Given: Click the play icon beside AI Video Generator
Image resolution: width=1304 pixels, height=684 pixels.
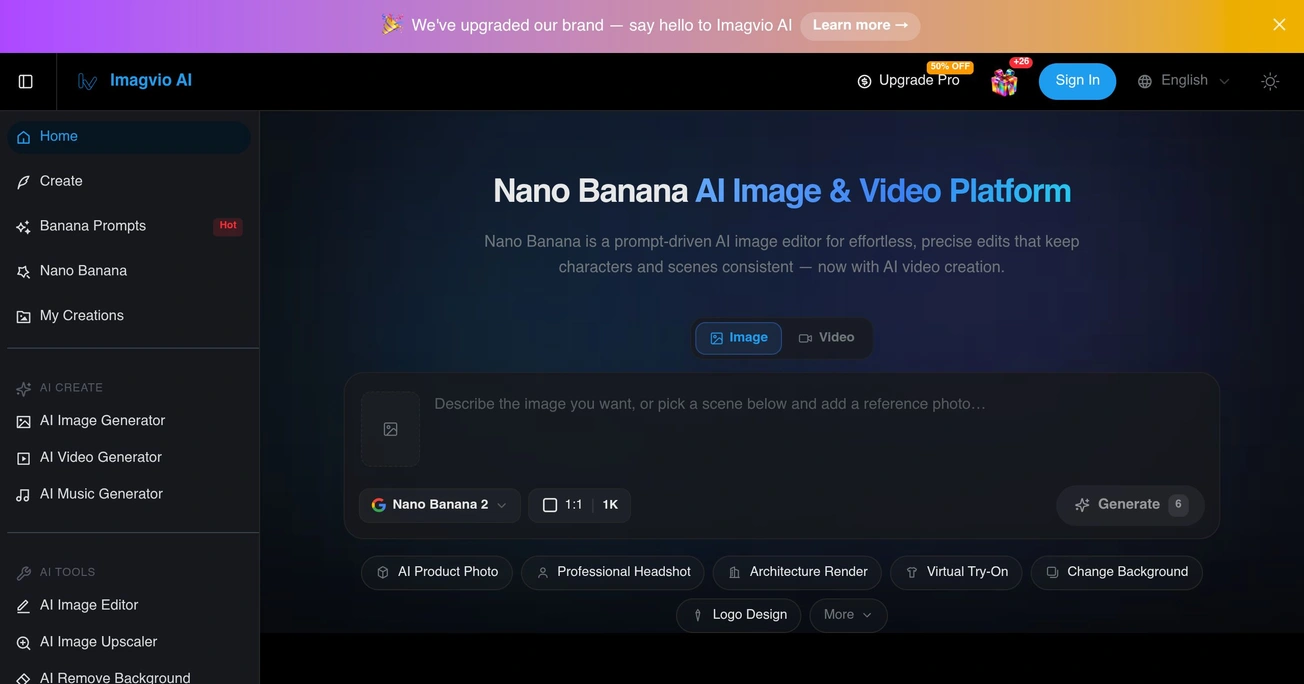Looking at the screenshot, I should 23,459.
